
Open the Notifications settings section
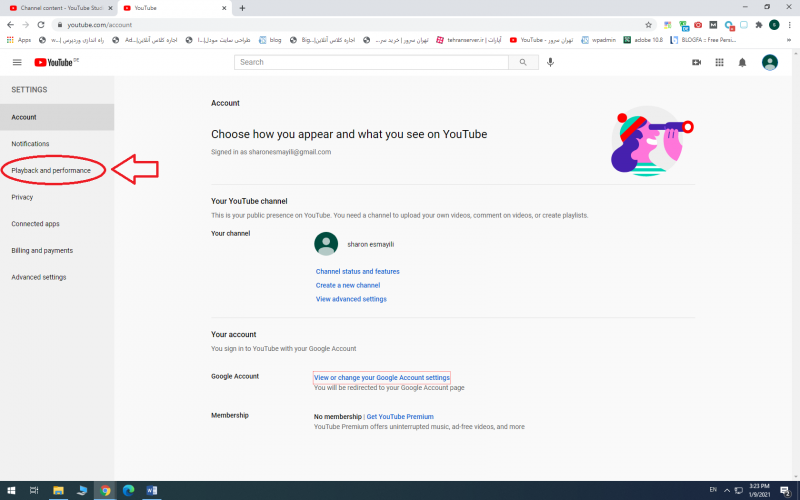click(30, 144)
